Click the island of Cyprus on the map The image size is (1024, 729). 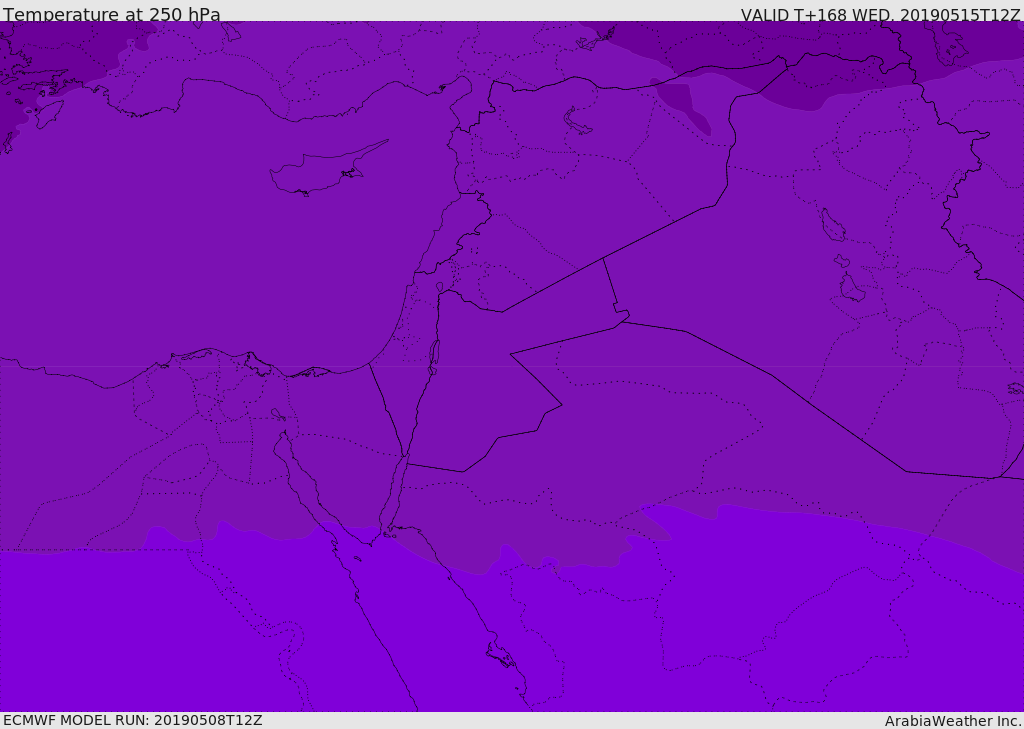pos(327,169)
